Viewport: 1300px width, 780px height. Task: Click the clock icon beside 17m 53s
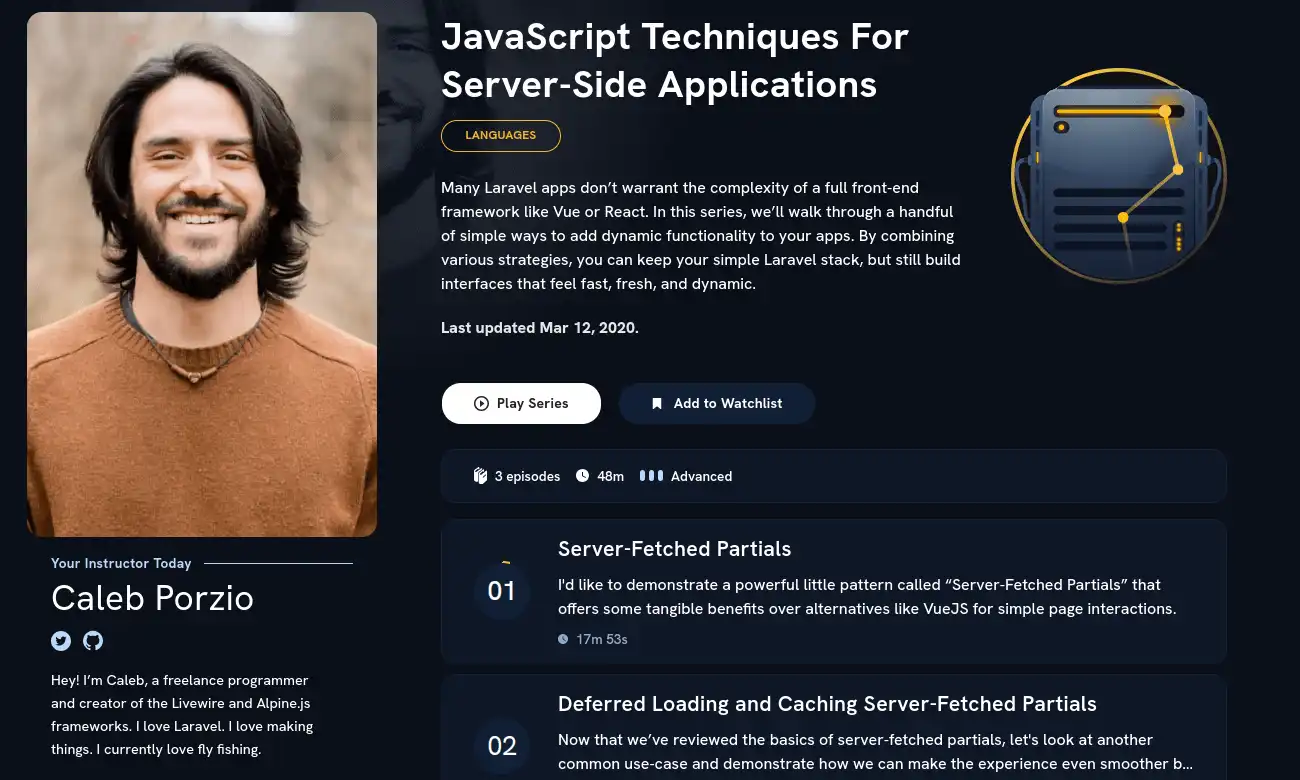563,639
